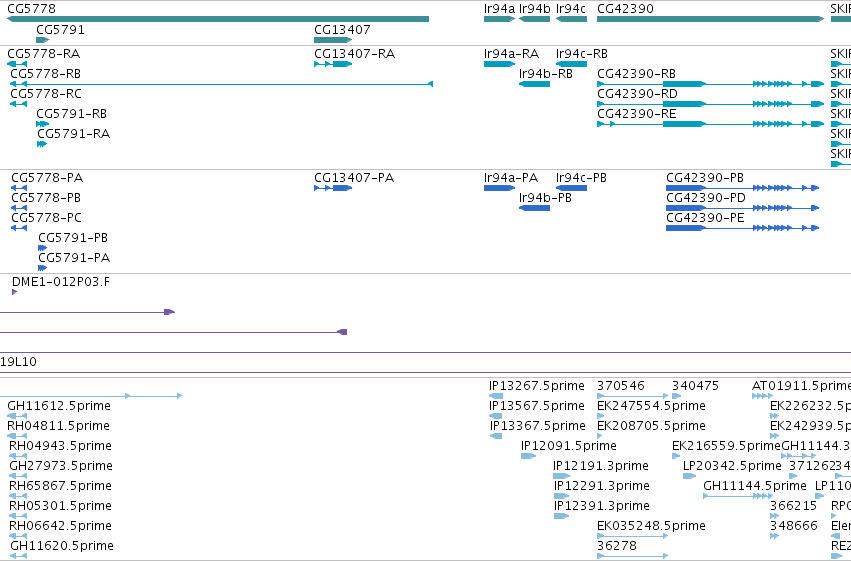The width and height of the screenshot is (851, 561).
Task: Select EST IP12091.5prime
Action: click(x=569, y=446)
